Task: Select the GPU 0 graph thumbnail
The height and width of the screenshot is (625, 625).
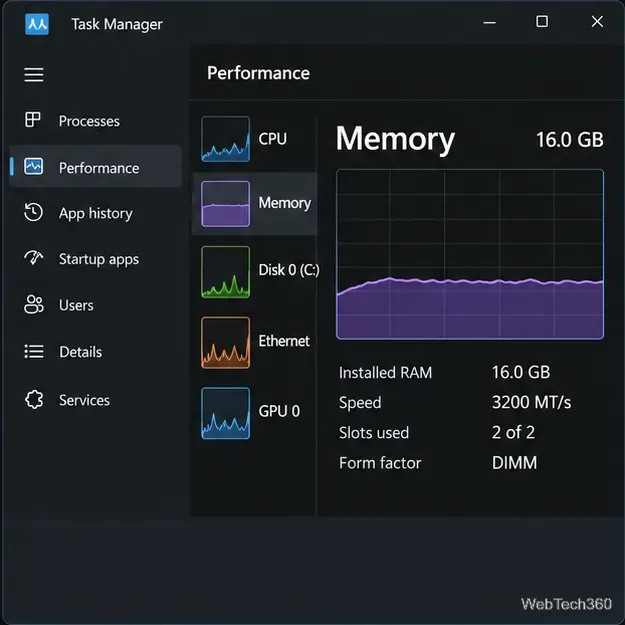Action: click(226, 413)
